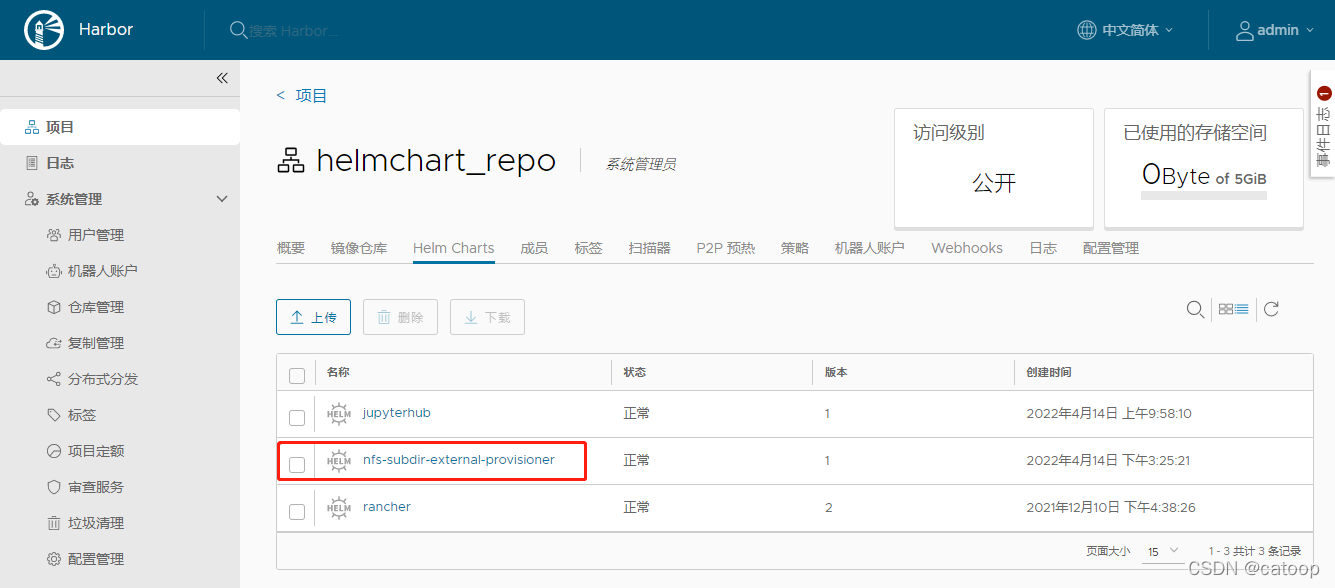This screenshot has height=588, width=1335.
Task: Click the Helm icon for jupyterhub
Action: [339, 414]
